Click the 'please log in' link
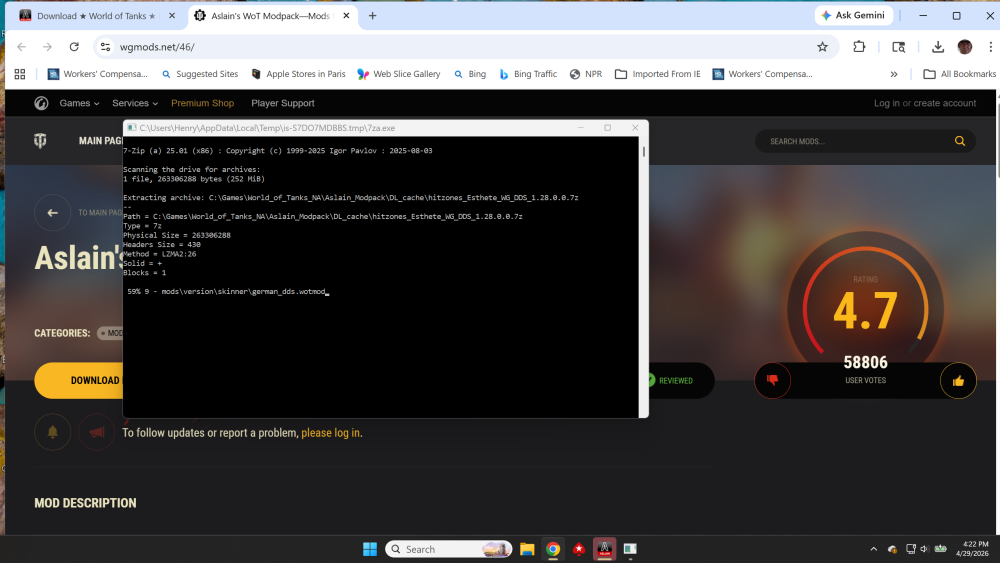1000x563 pixels. tap(330, 432)
